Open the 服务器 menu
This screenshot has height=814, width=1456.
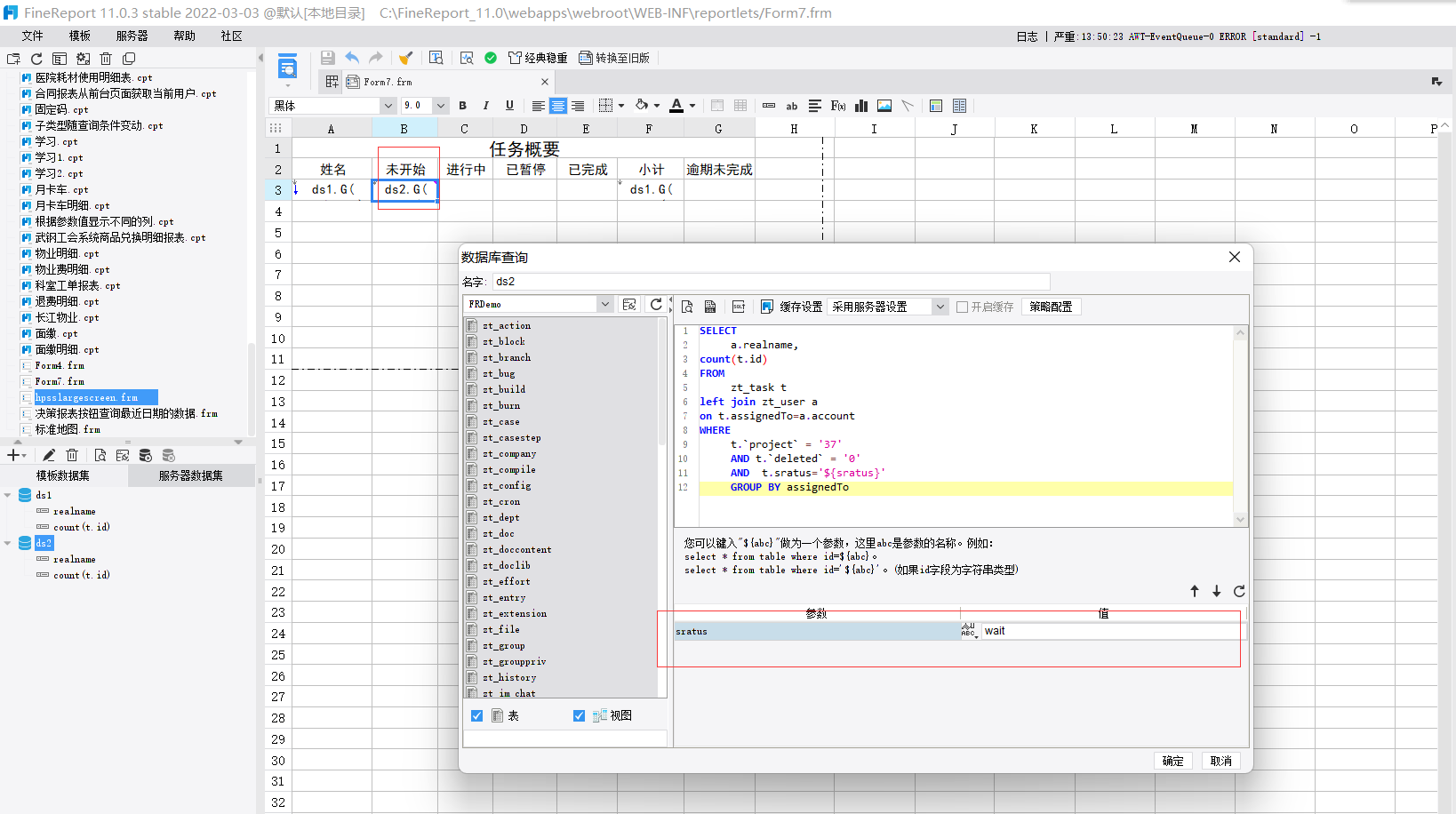coord(132,36)
